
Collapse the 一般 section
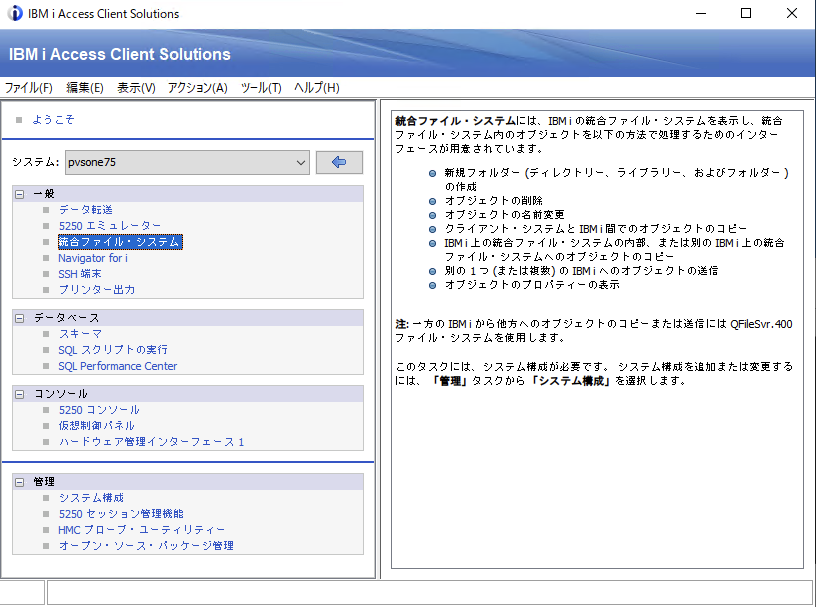[20, 194]
